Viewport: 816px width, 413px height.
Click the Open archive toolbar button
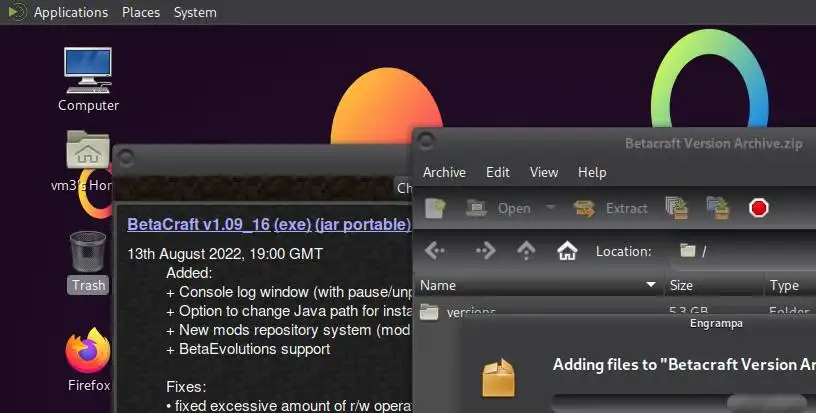tap(498, 208)
